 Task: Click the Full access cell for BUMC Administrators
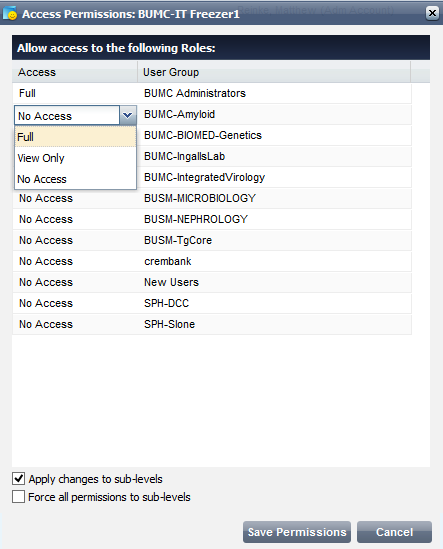(75, 93)
